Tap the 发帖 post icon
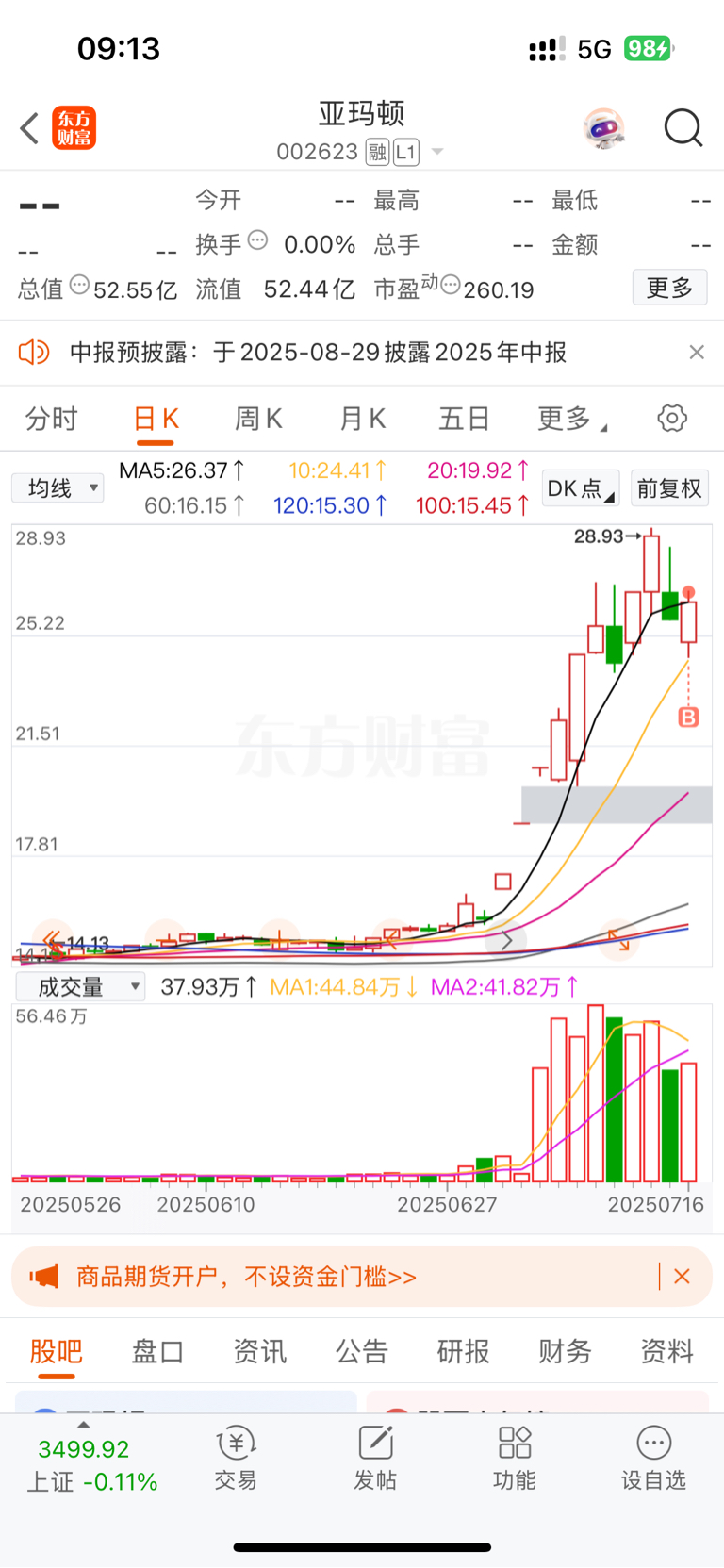Viewport: 724px width, 1568px height. 375,1458
